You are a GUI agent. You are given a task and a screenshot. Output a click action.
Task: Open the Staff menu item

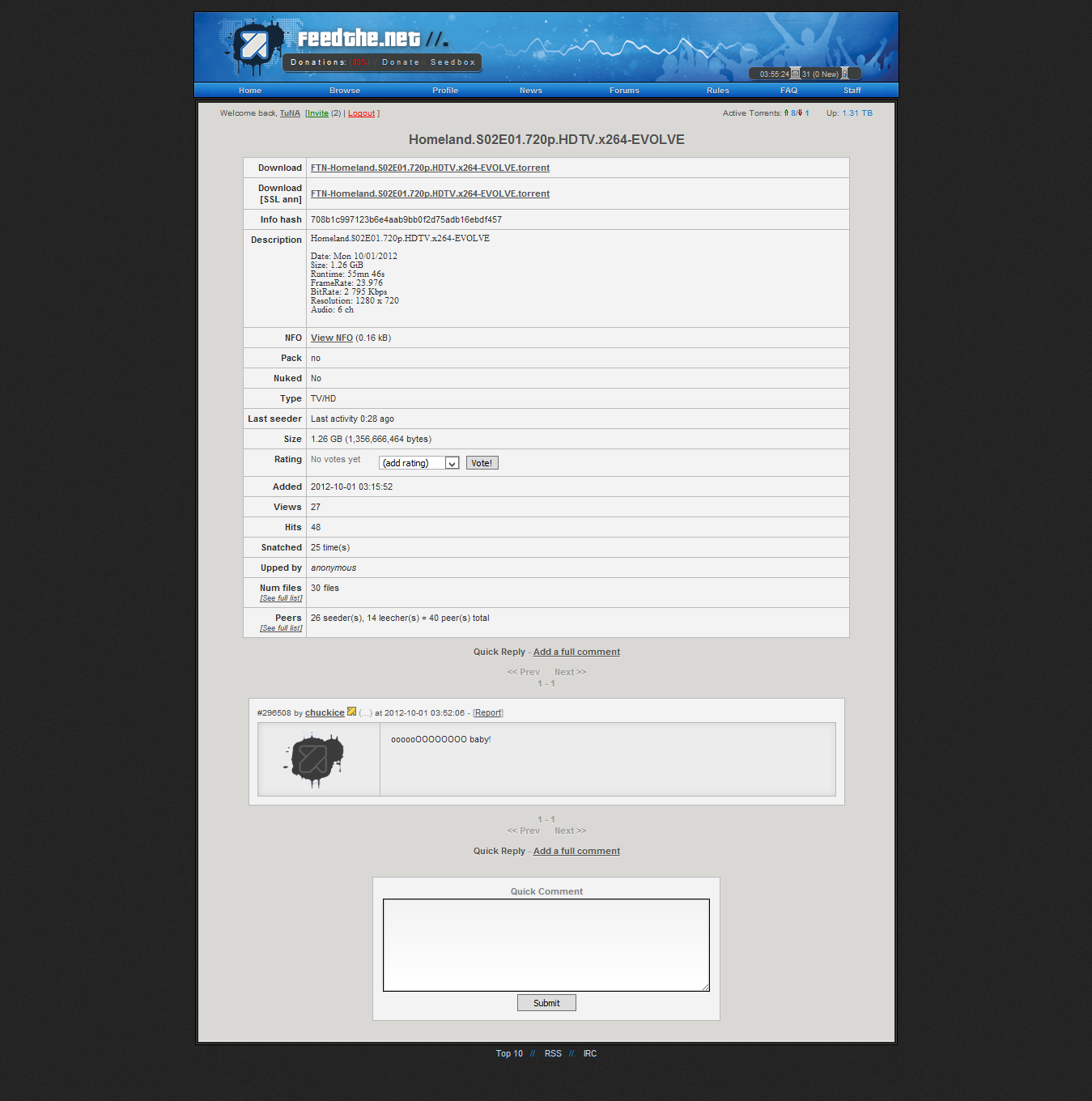(x=852, y=91)
